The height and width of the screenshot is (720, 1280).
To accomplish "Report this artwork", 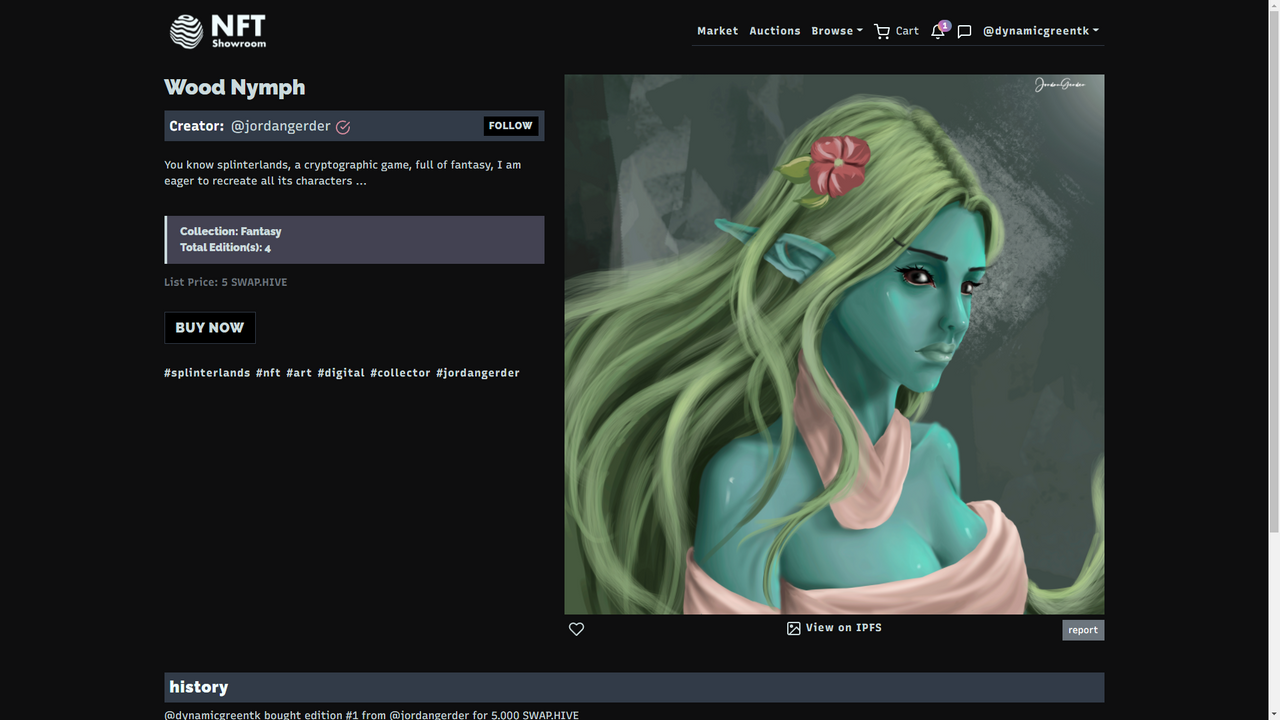I will click(x=1083, y=630).
